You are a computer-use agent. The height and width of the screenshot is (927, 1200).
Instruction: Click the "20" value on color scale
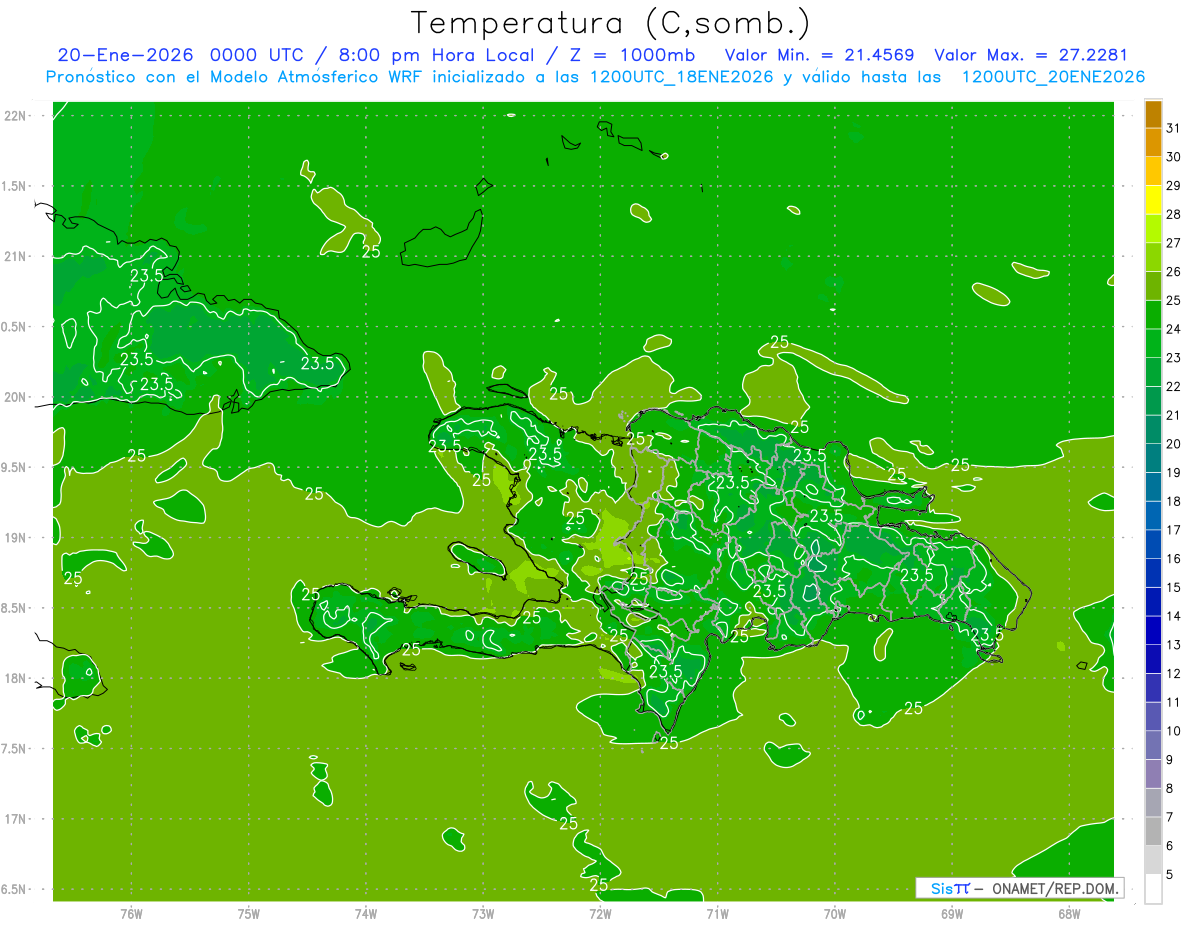[x=1174, y=444]
